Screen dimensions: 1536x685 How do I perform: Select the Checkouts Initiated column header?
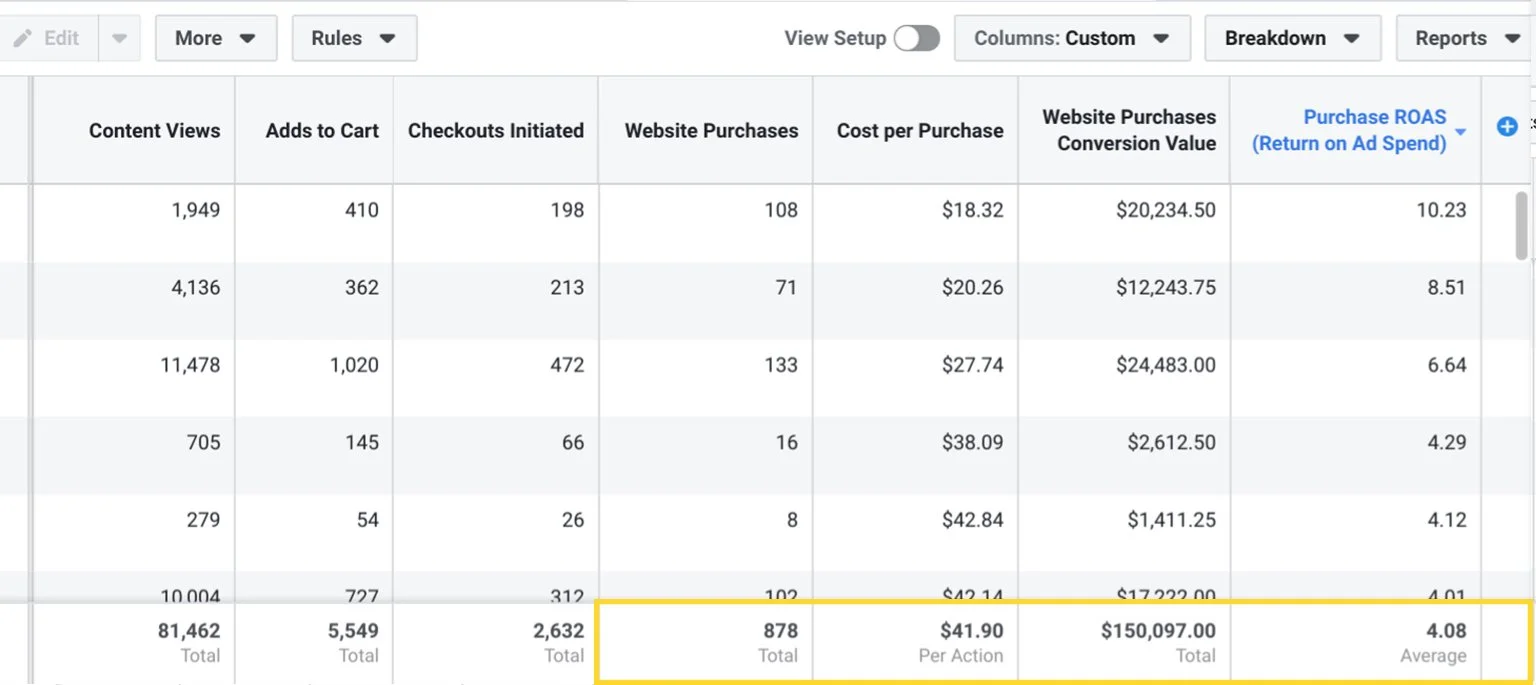495,130
